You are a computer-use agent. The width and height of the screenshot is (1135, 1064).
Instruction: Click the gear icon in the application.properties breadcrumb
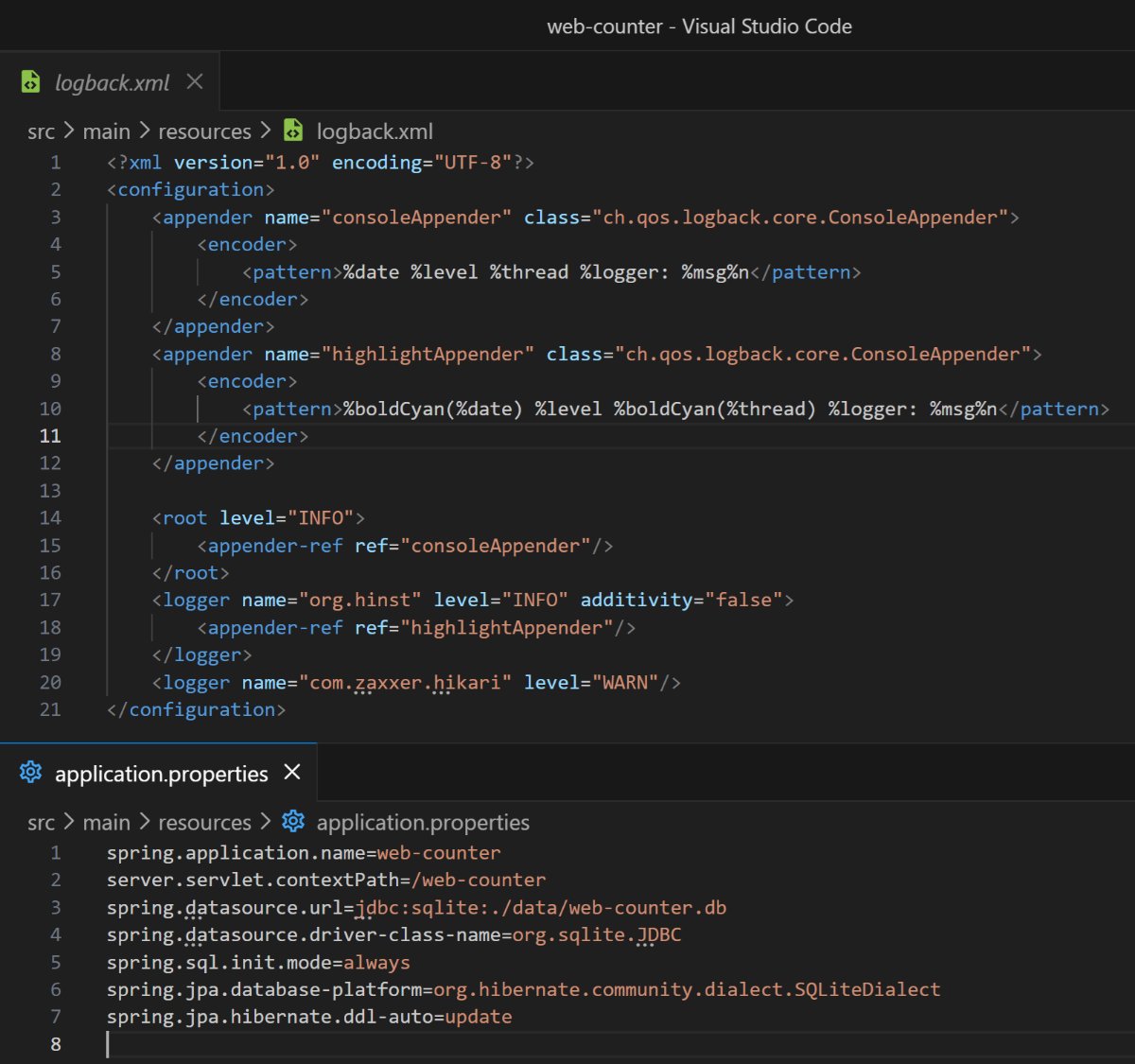(294, 822)
